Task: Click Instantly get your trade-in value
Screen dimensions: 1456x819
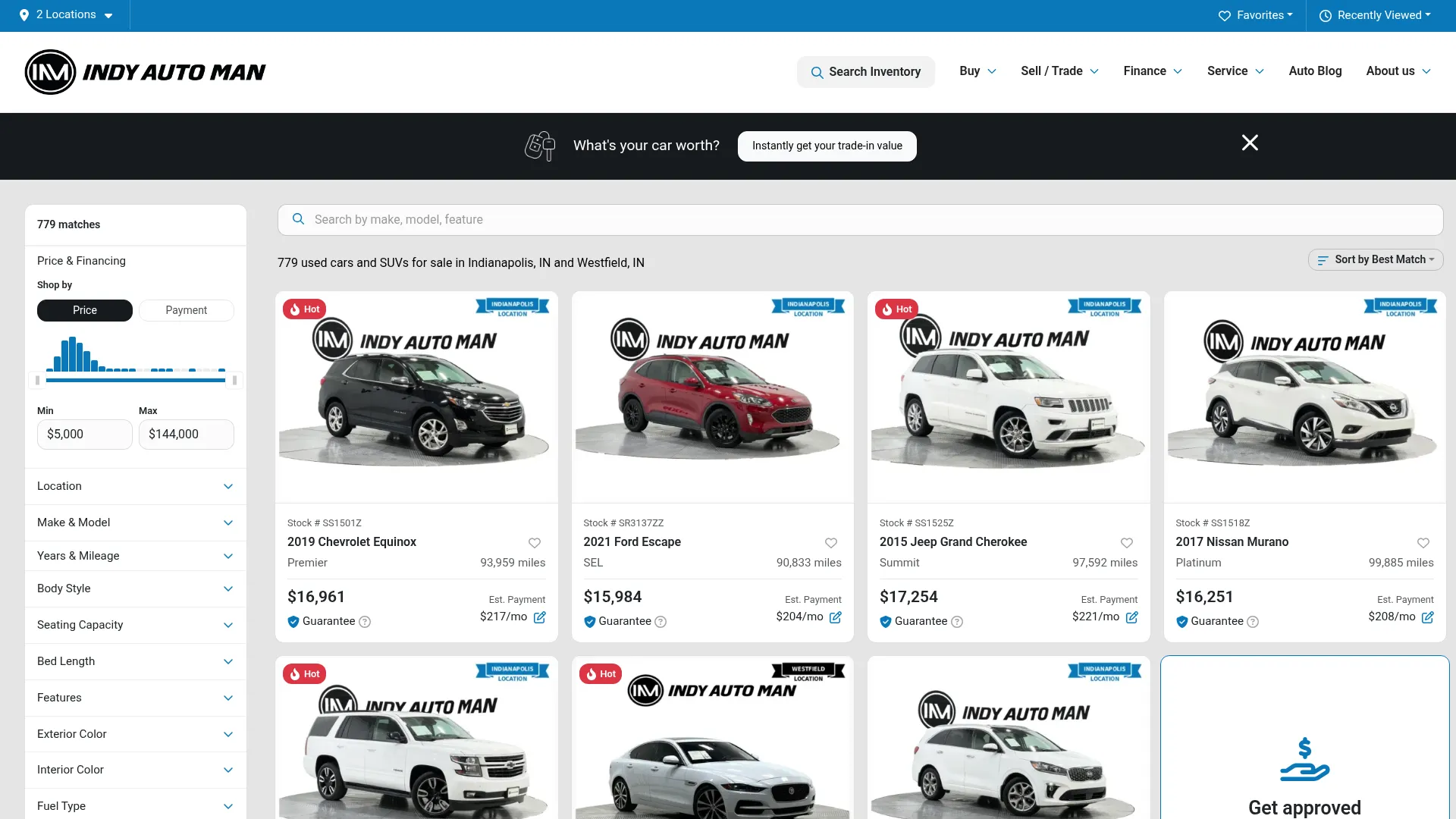Action: pos(827,146)
